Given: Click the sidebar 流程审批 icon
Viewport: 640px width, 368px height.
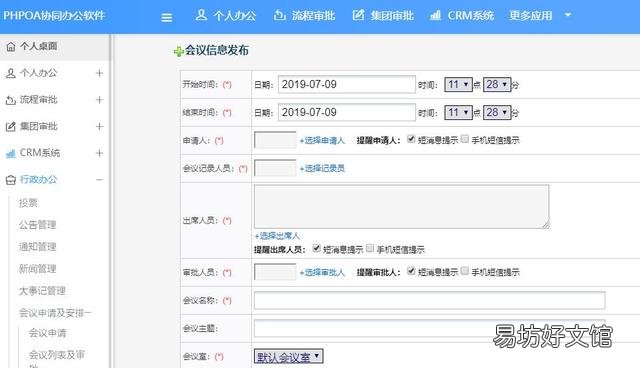Looking at the screenshot, I should [x=11, y=100].
